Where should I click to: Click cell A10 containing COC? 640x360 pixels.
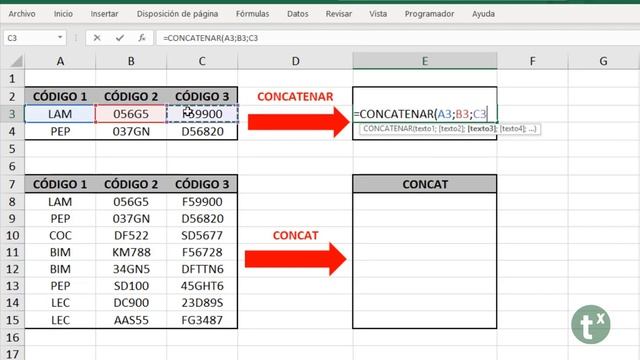pos(60,236)
